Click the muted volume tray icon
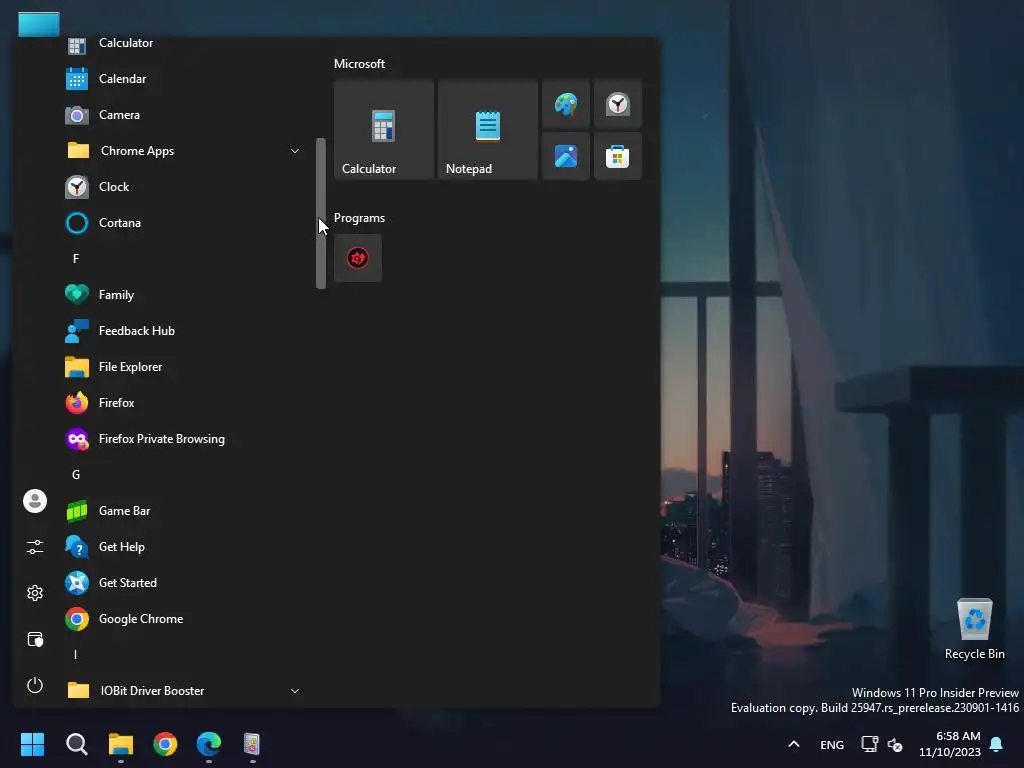 (x=895, y=745)
